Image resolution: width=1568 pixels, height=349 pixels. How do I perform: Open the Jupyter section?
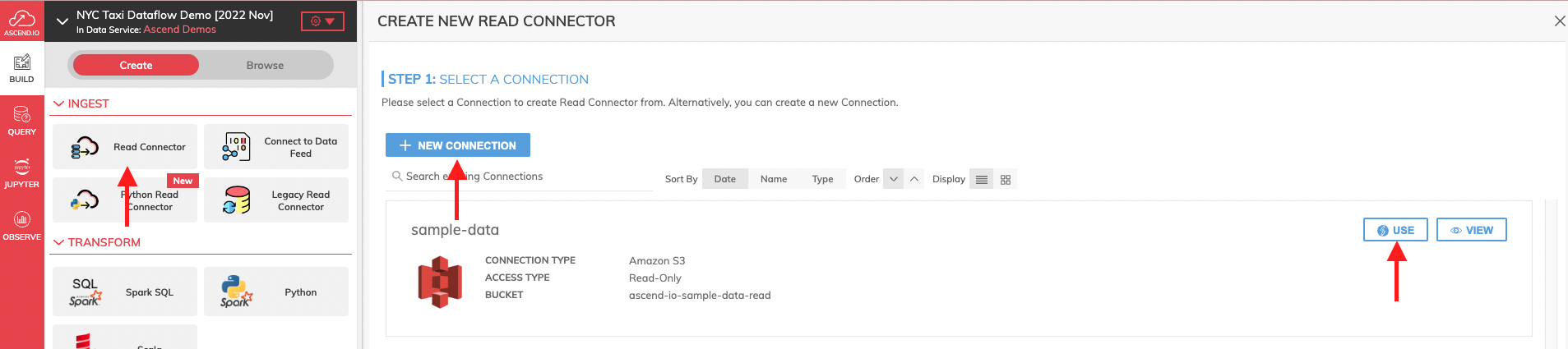(22, 173)
